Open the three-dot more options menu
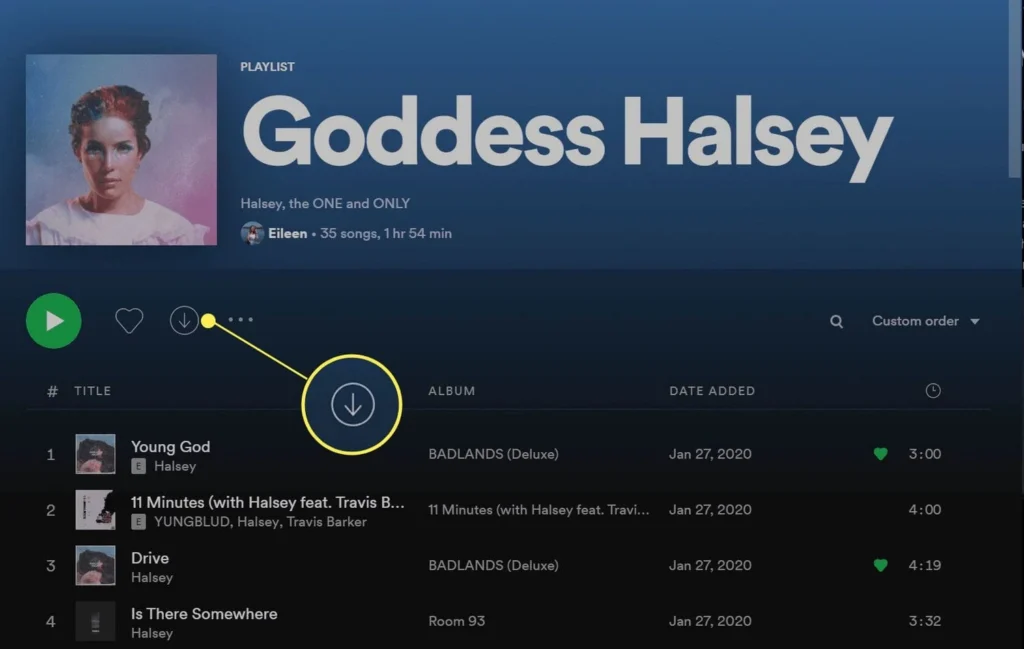This screenshot has height=649, width=1024. coord(240,320)
